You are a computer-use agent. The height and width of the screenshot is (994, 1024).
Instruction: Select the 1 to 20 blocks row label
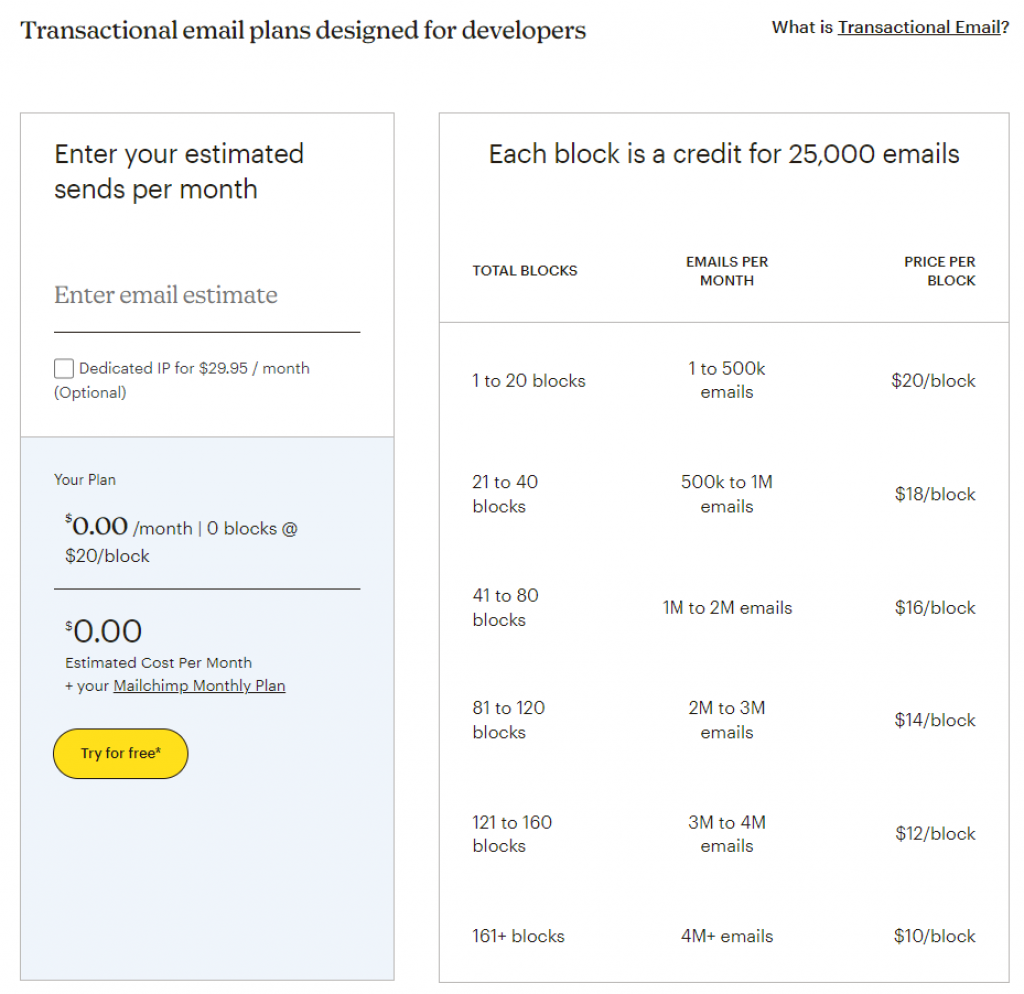click(529, 381)
